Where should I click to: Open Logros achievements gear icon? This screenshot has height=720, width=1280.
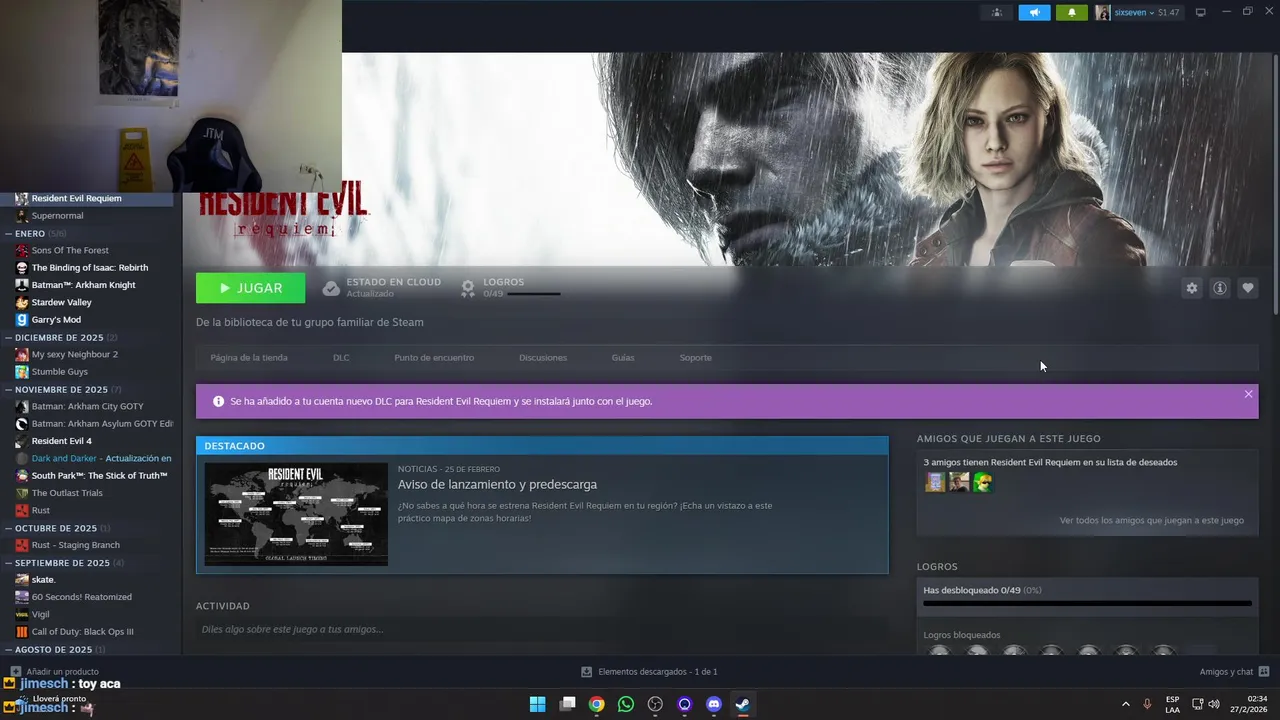coord(467,288)
